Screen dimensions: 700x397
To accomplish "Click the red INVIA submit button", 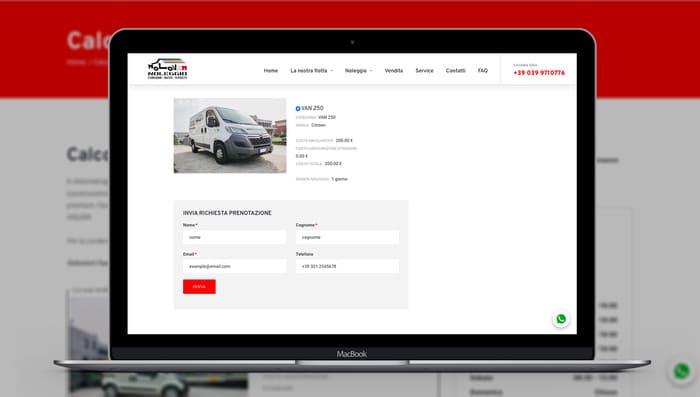I will click(199, 287).
